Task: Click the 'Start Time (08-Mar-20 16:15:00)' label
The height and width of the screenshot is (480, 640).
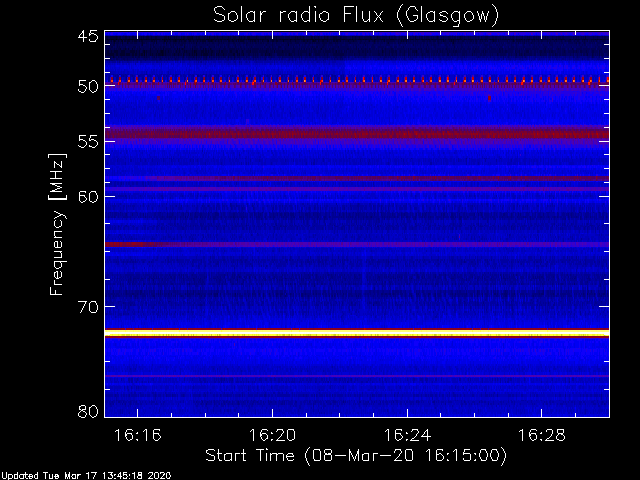Action: (356, 456)
